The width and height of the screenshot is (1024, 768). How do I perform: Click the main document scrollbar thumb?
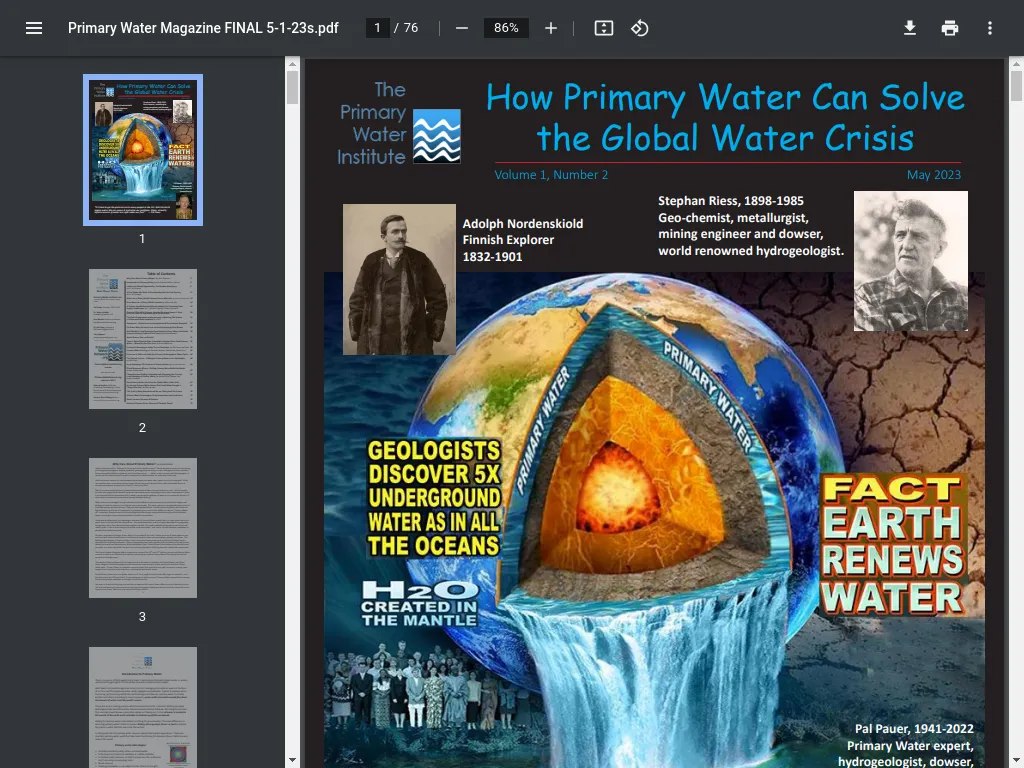[1016, 86]
